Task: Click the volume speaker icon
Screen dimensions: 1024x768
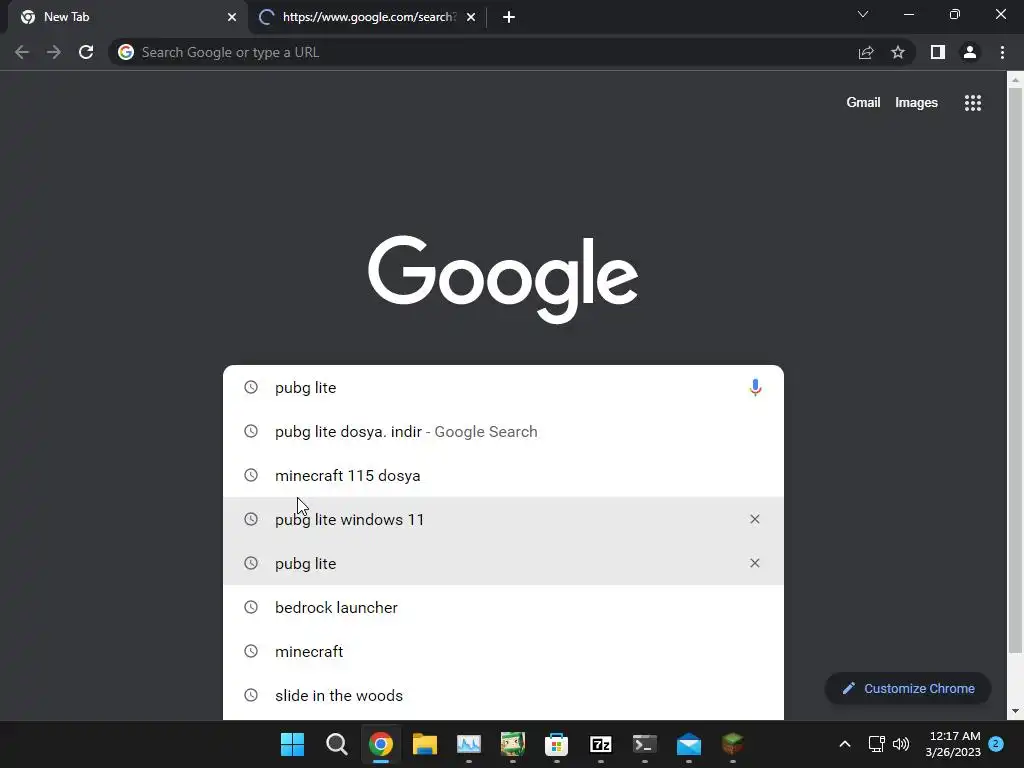Action: point(901,744)
